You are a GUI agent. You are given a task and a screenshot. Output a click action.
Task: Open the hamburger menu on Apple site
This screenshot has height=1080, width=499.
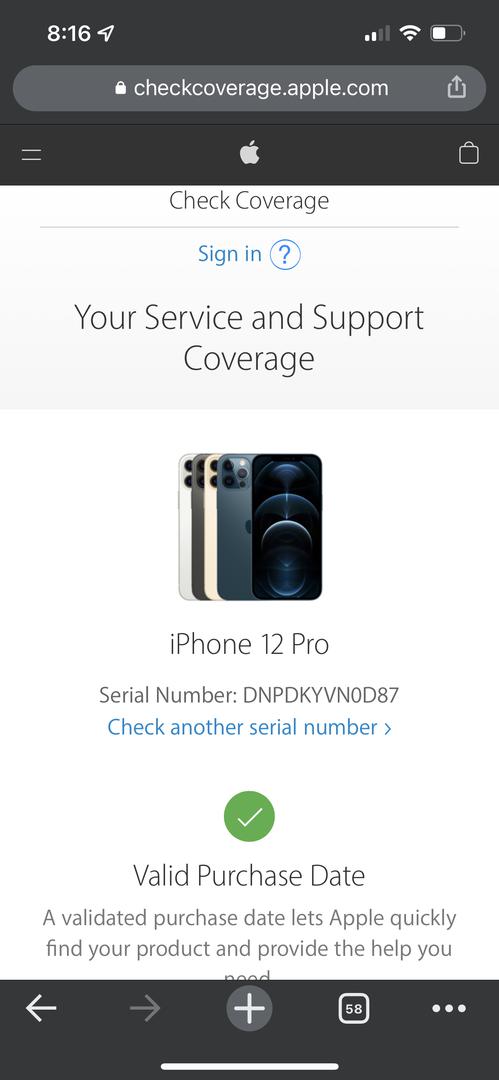pyautogui.click(x=31, y=154)
